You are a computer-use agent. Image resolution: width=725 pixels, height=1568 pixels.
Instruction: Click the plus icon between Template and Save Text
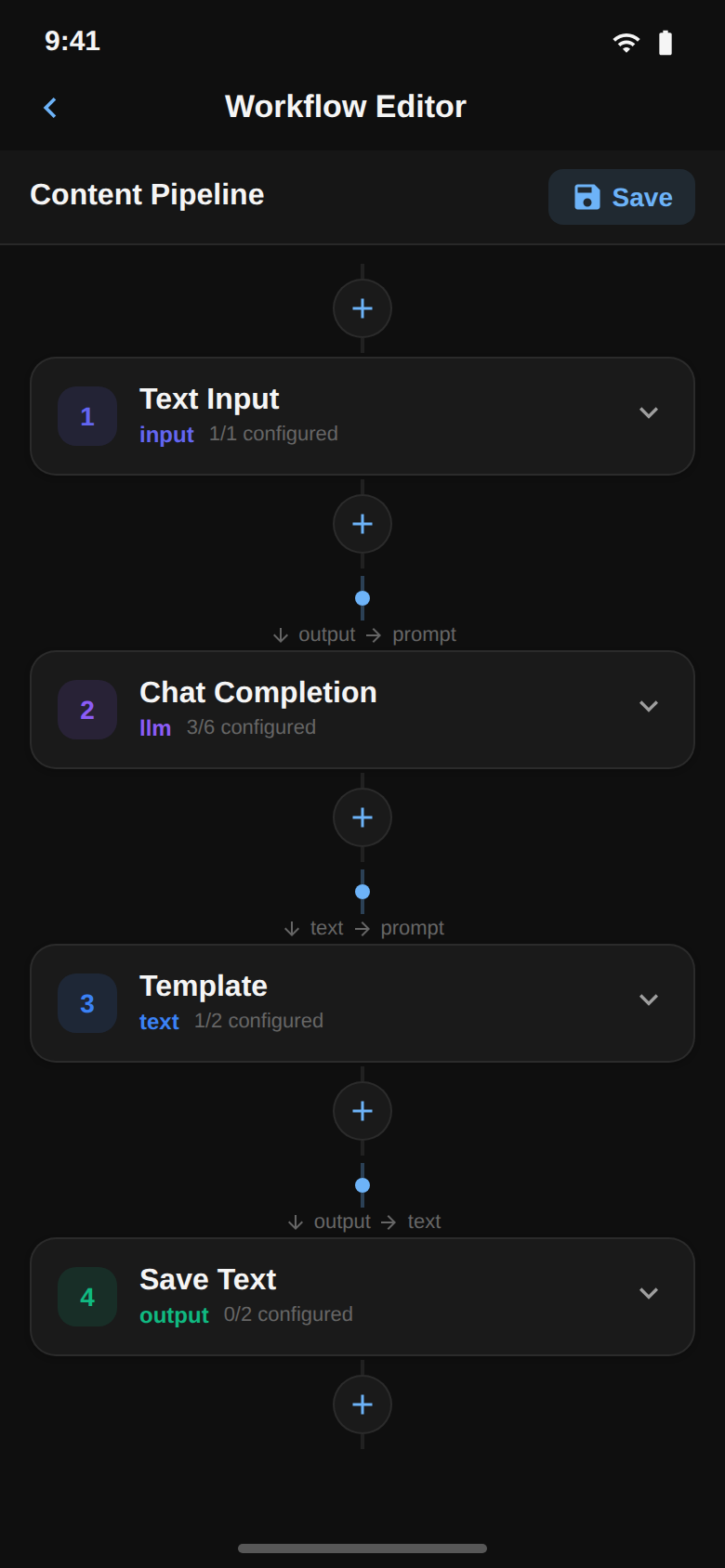click(x=362, y=1111)
